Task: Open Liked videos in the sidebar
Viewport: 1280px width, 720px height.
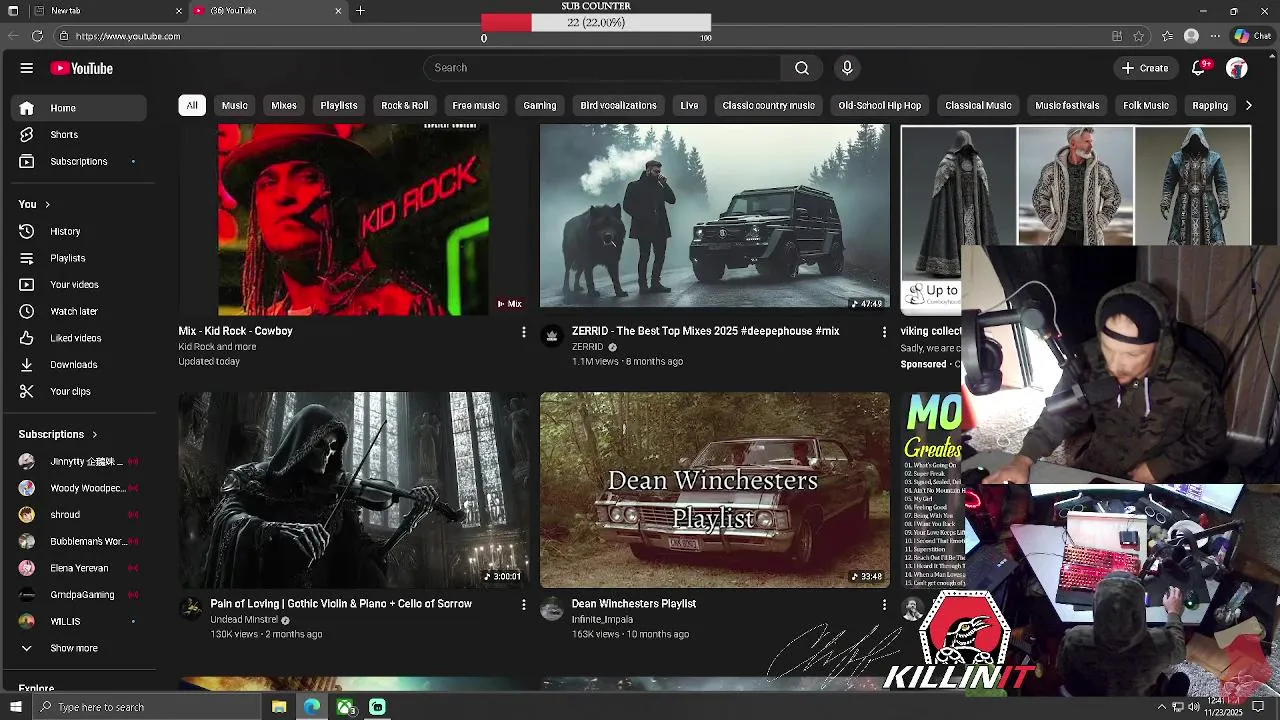Action: [79, 338]
